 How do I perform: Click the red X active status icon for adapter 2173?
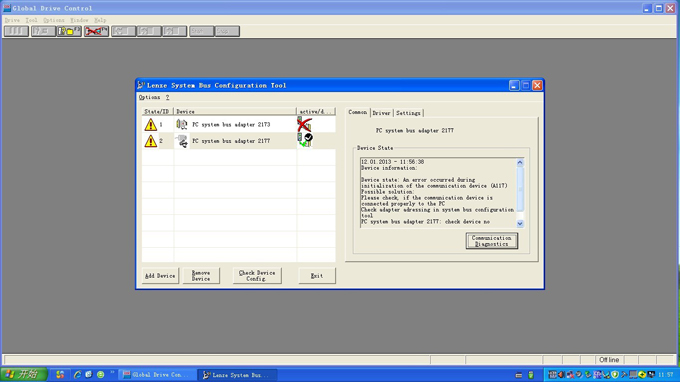click(304, 124)
